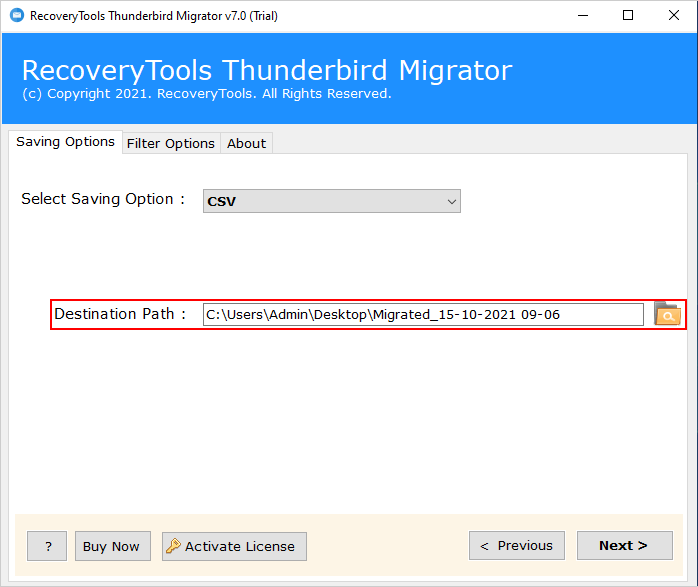Click into the Destination Path field

pyautogui.click(x=423, y=315)
